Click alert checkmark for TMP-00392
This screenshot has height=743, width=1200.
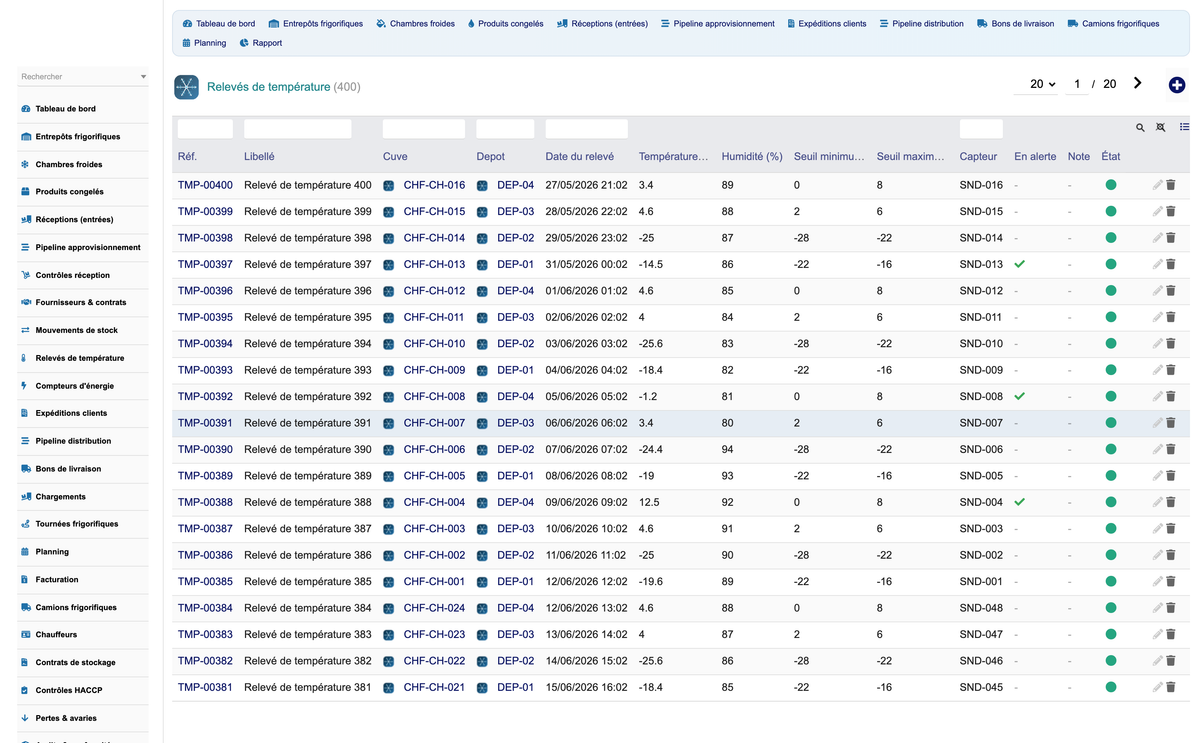point(1020,396)
